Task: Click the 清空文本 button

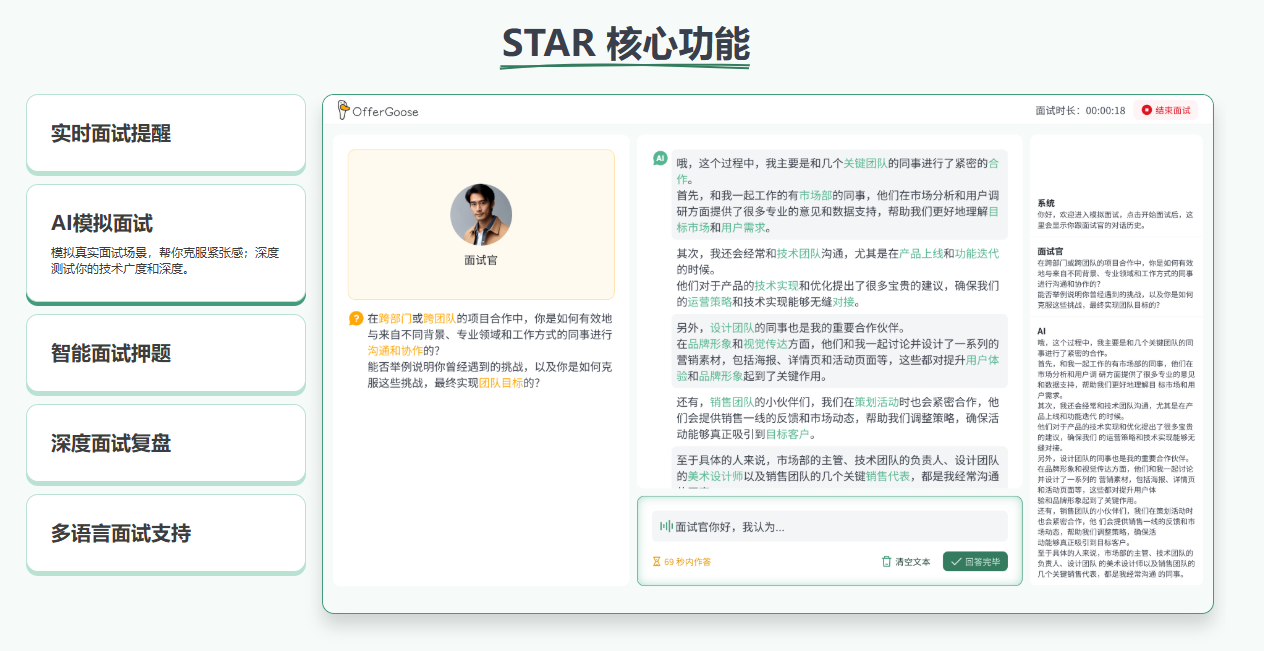Action: pyautogui.click(x=906, y=562)
